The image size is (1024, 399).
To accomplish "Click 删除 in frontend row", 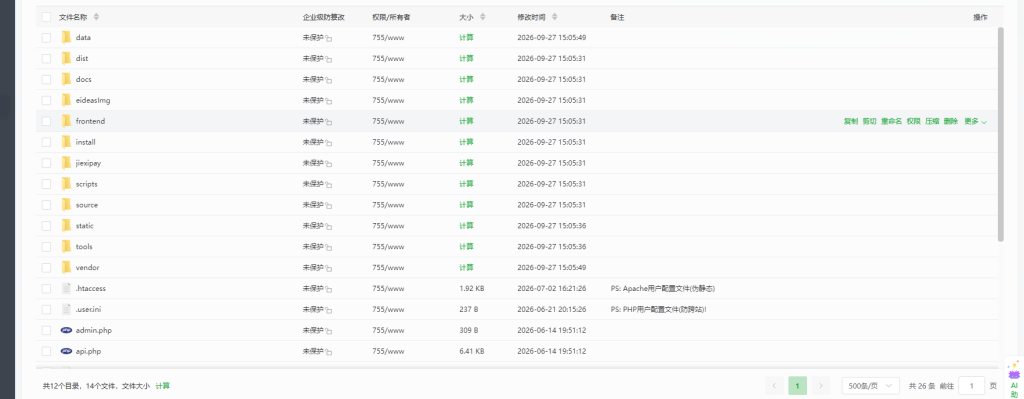I will click(951, 121).
